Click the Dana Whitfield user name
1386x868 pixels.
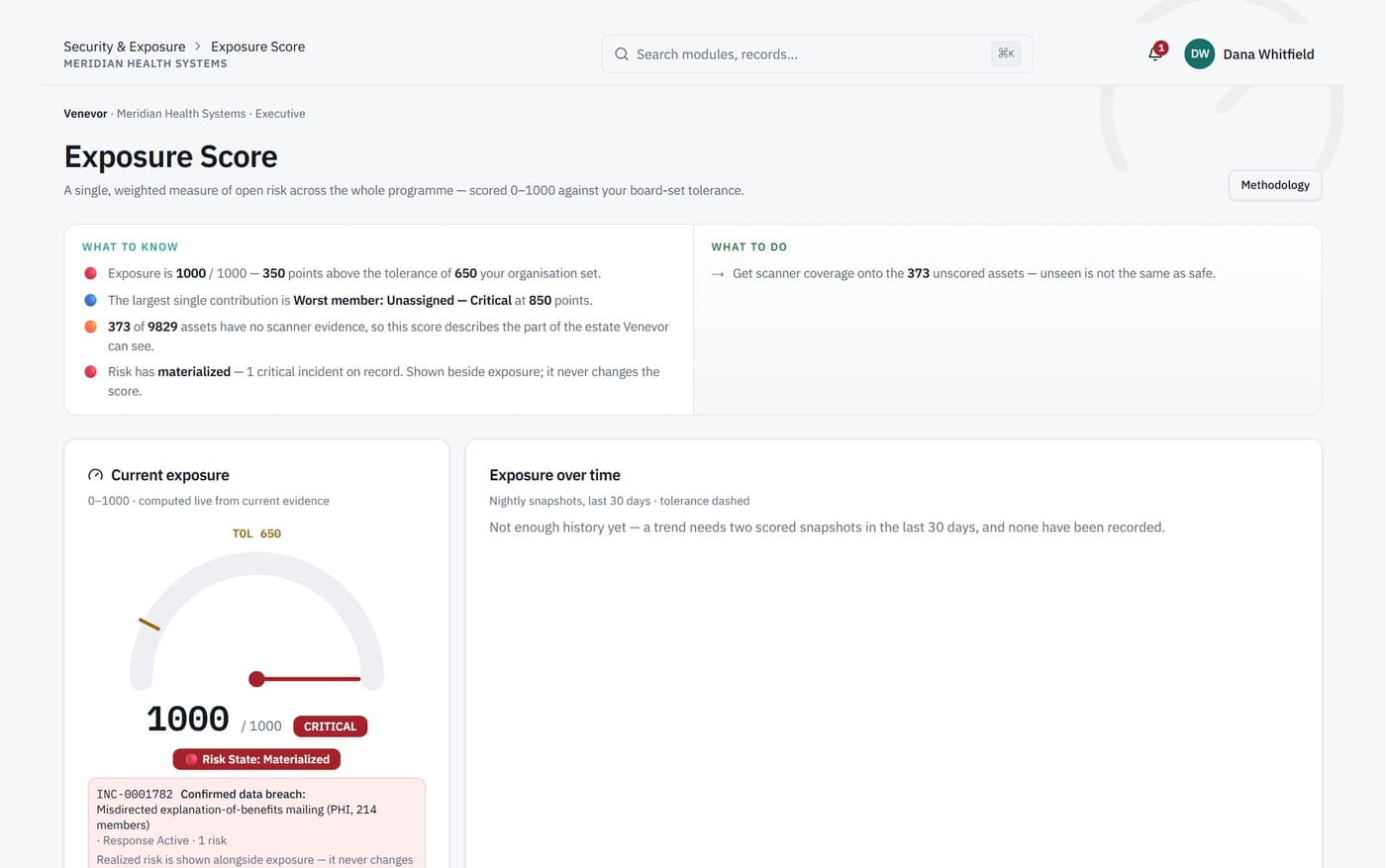click(1268, 54)
